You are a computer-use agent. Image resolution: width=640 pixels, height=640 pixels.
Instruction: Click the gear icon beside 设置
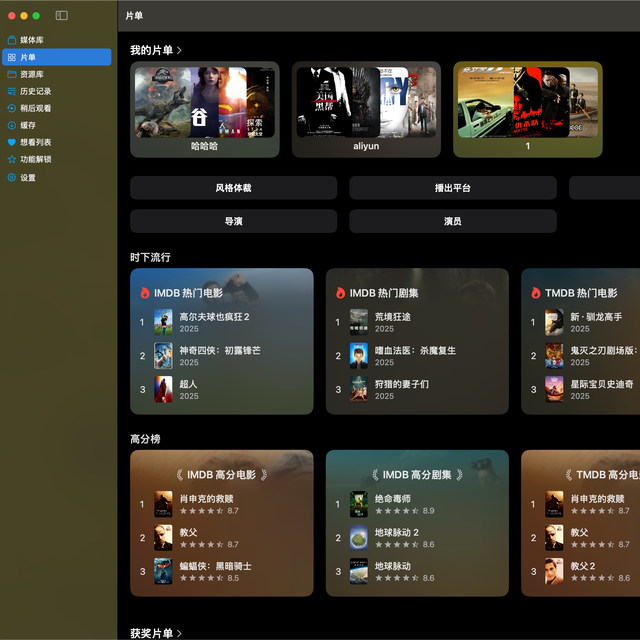click(x=12, y=177)
